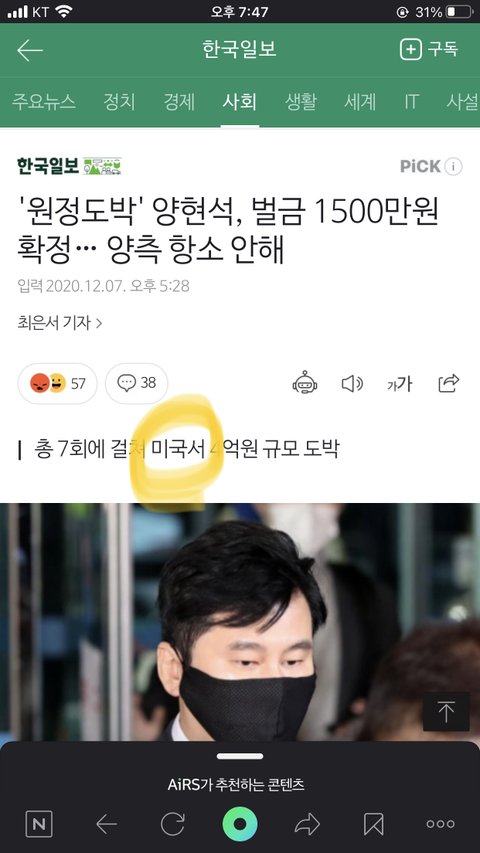This screenshot has width=480, height=853.
Task: Switch to the 경제 tab
Action: point(179,102)
